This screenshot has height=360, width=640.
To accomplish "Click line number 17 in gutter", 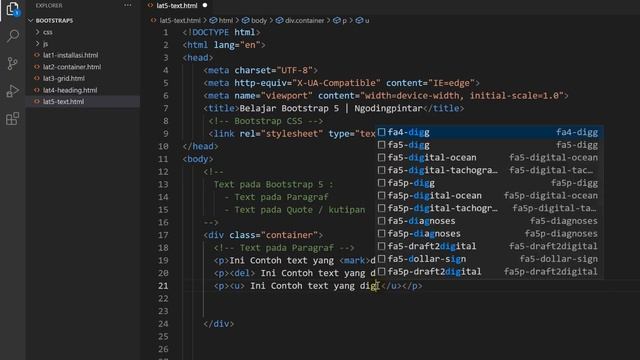I will point(163,235).
